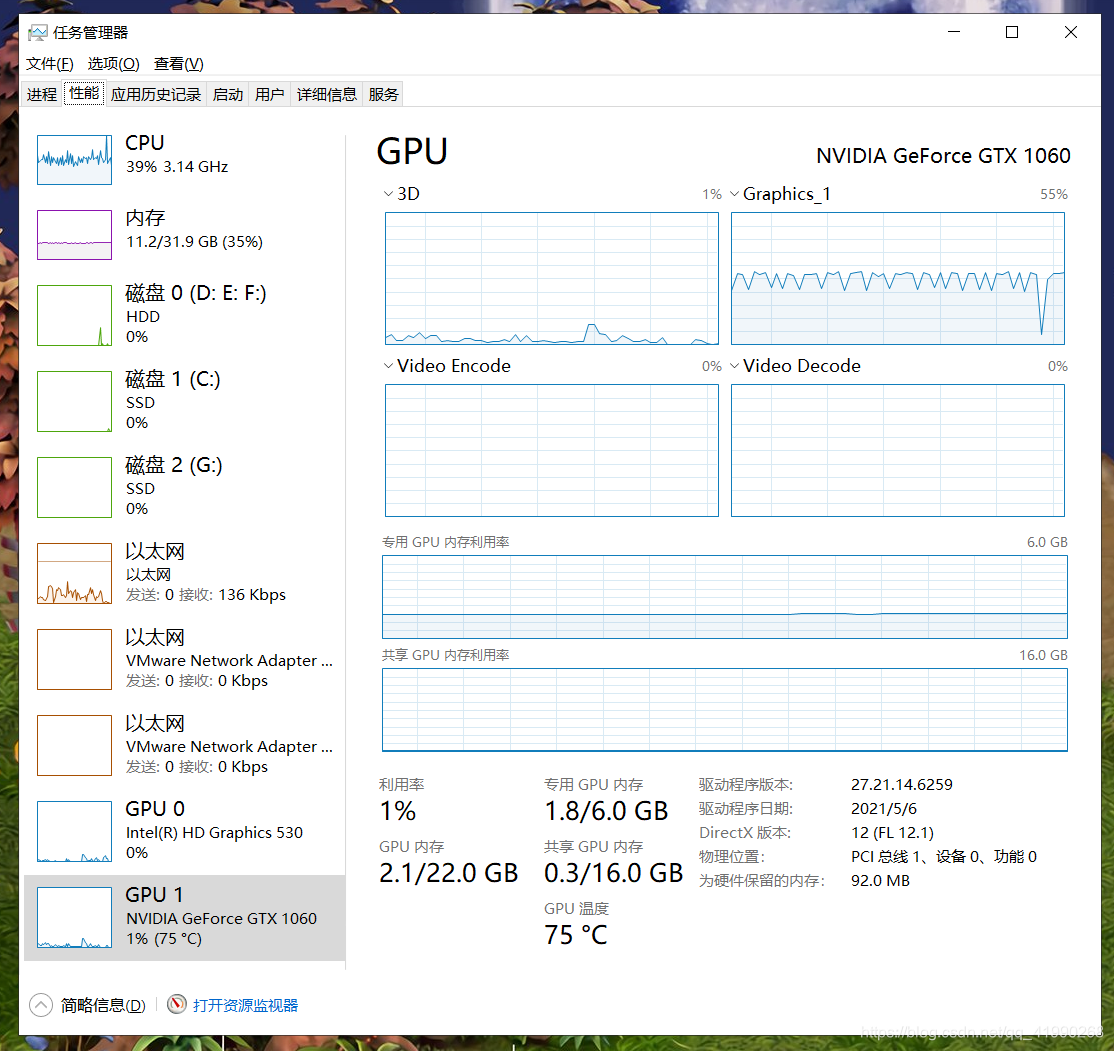Switch to the 性能 tab
1114x1051 pixels.
pyautogui.click(x=84, y=93)
